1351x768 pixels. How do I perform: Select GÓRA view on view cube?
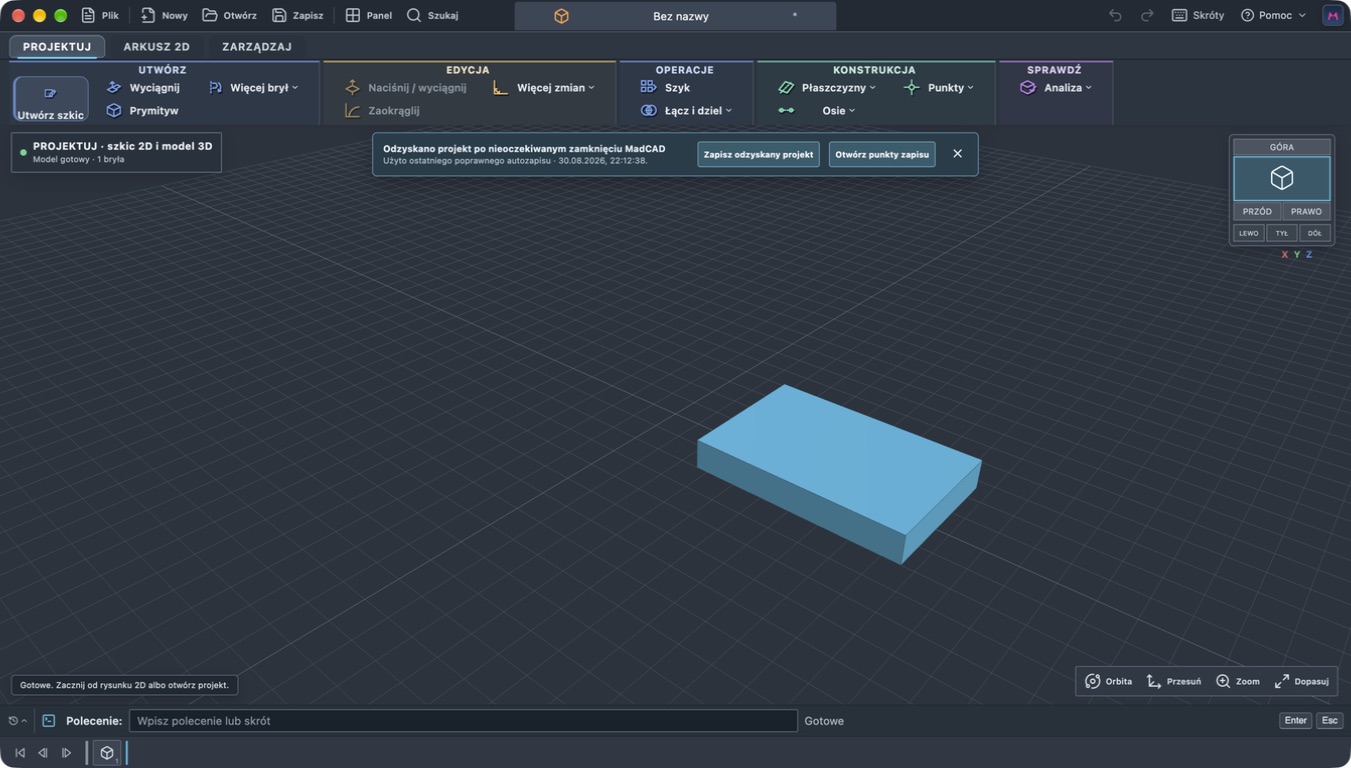tap(1282, 147)
